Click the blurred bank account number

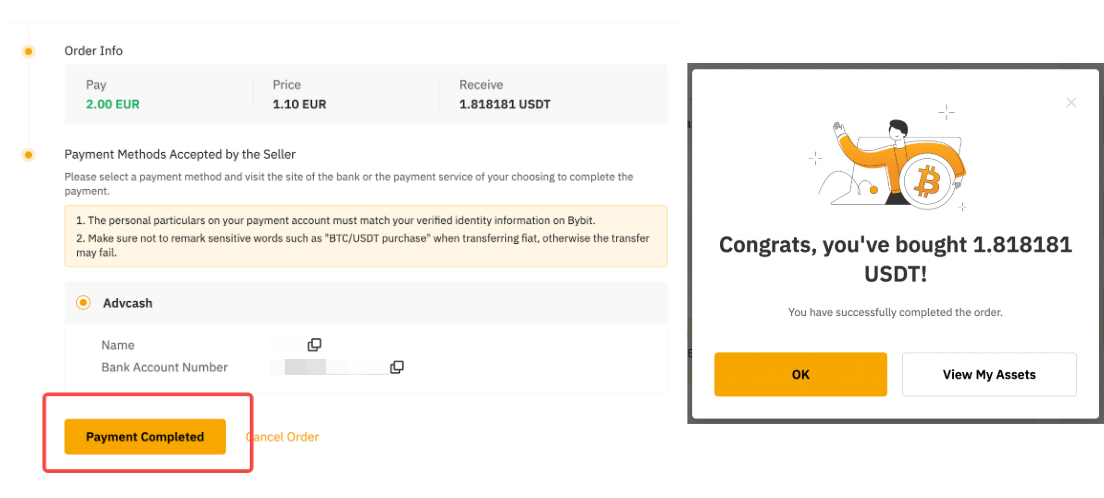click(x=315, y=367)
